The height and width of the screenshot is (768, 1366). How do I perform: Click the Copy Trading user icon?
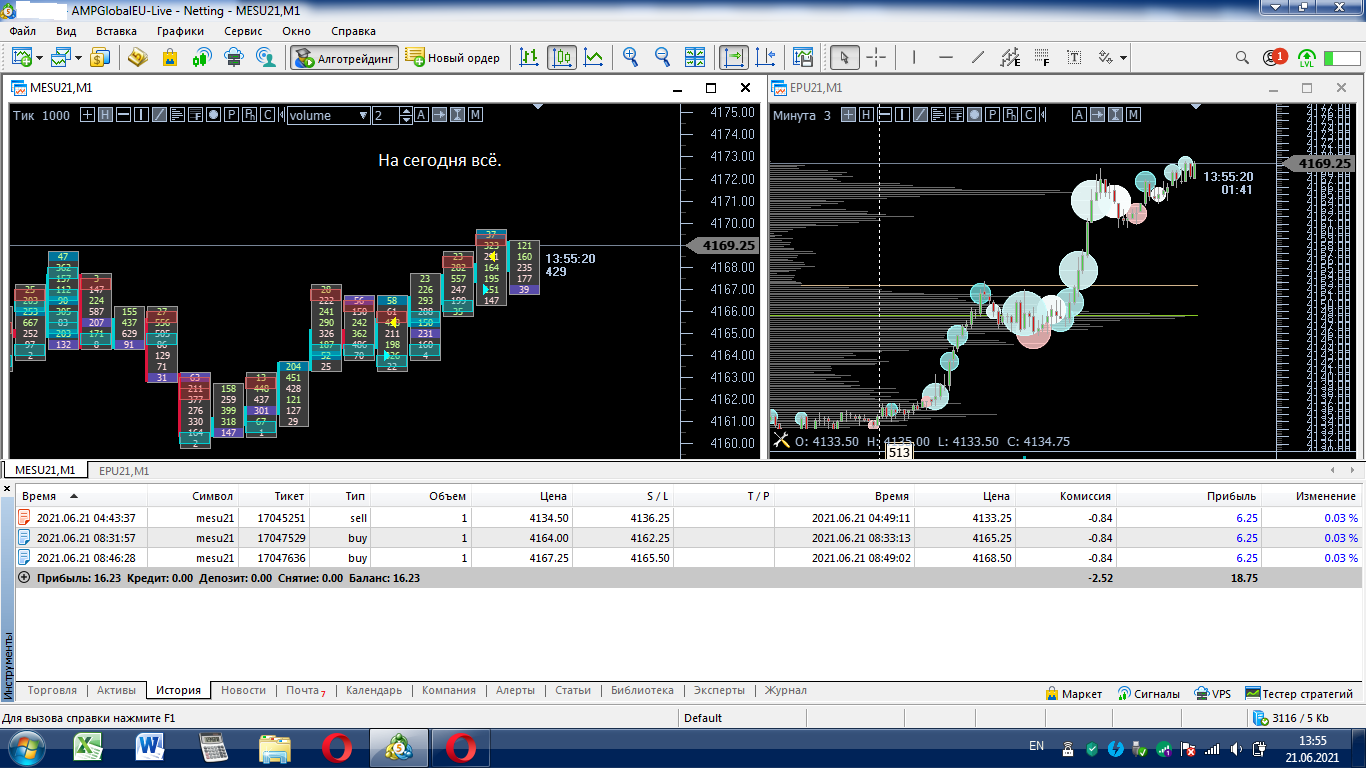click(265, 58)
